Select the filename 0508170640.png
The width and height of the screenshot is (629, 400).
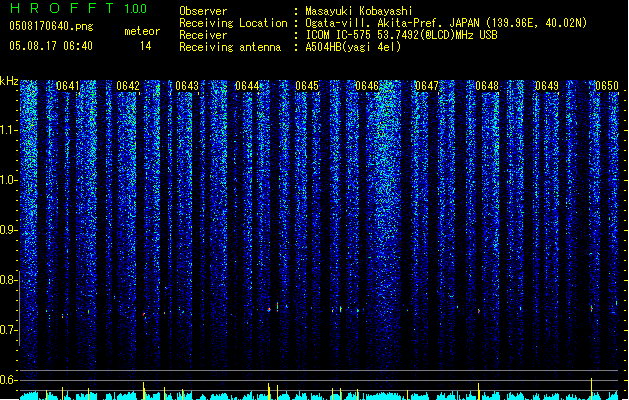pyautogui.click(x=51, y=26)
